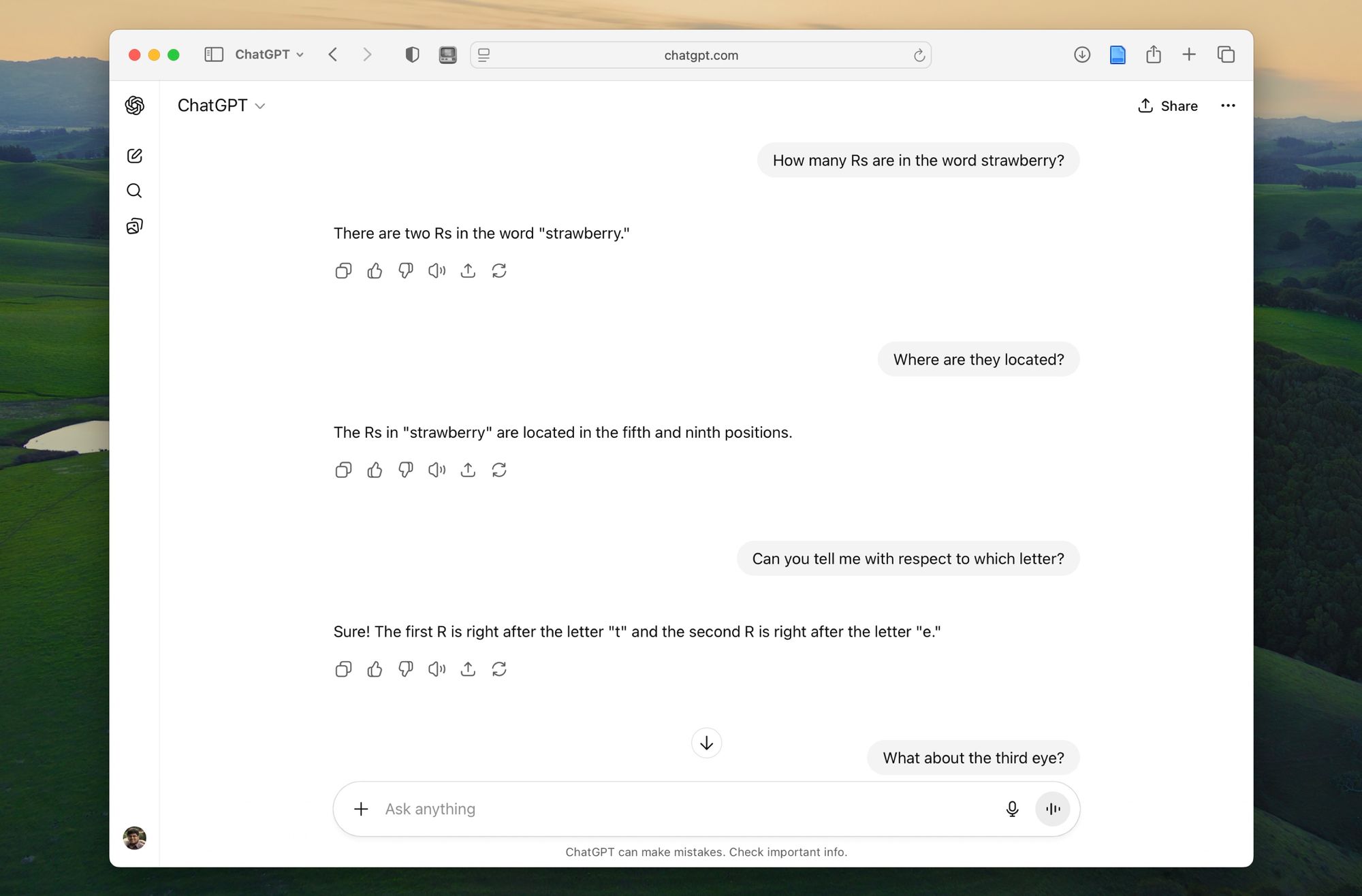Open the reader view icon in address bar

(x=484, y=55)
